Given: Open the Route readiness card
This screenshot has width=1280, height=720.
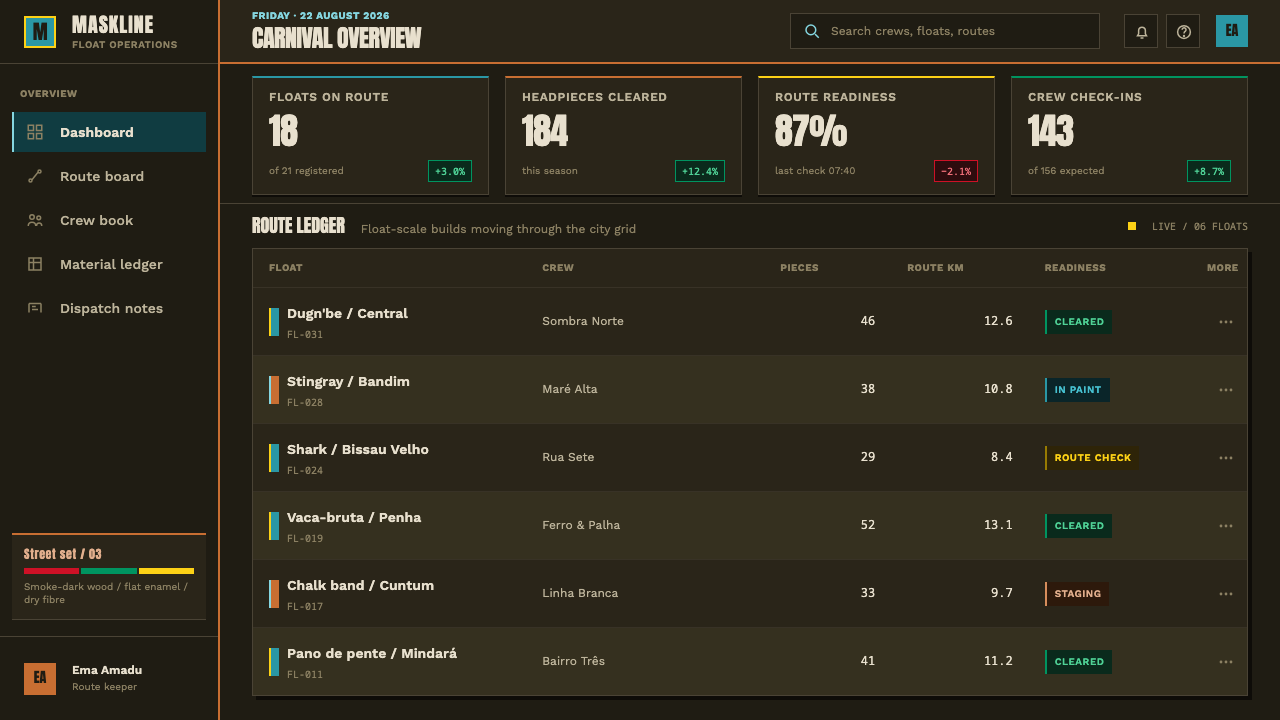Looking at the screenshot, I should pos(876,135).
